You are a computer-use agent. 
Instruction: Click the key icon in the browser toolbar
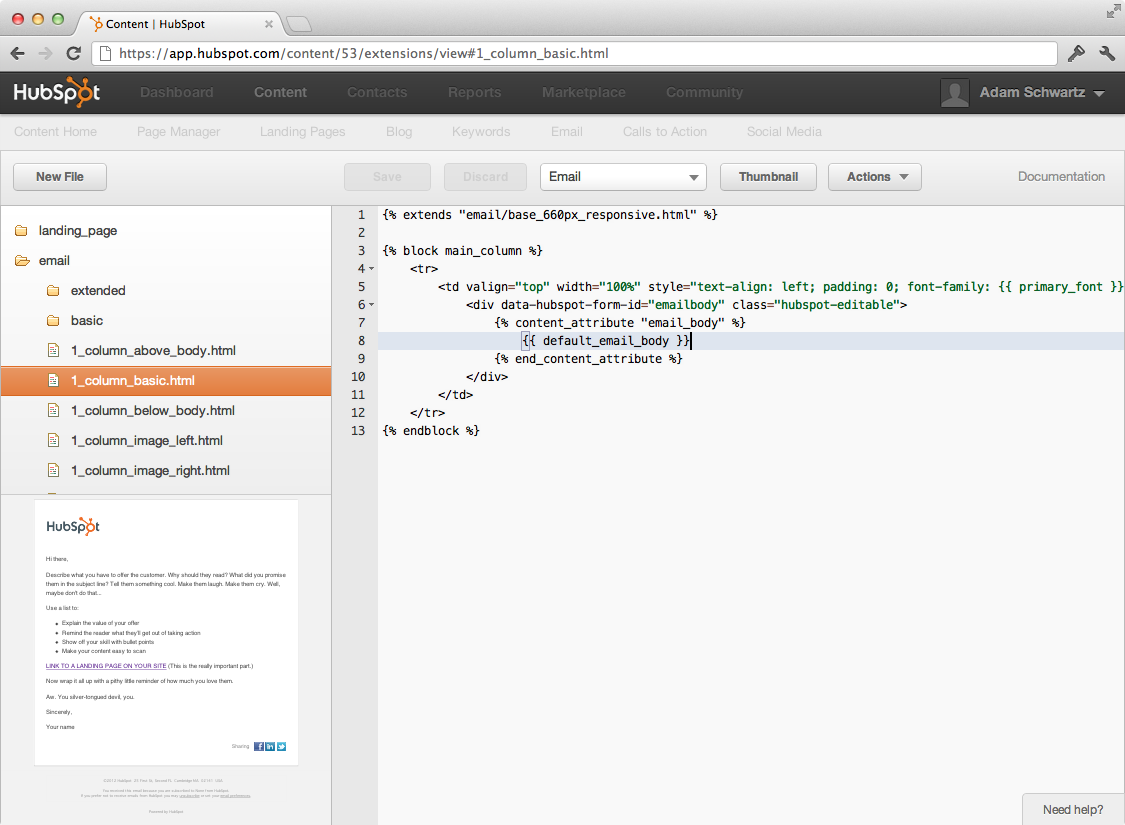coord(1076,53)
